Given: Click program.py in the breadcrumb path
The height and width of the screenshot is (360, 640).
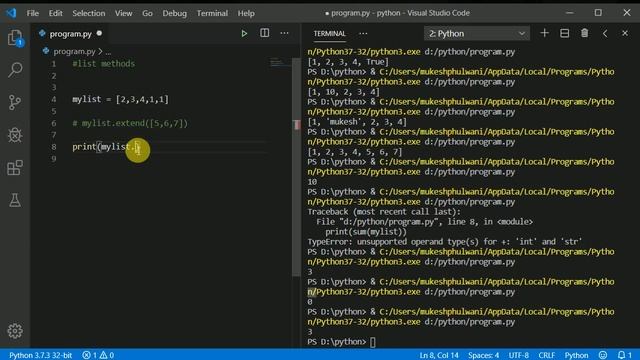Looking at the screenshot, I should click(74, 51).
